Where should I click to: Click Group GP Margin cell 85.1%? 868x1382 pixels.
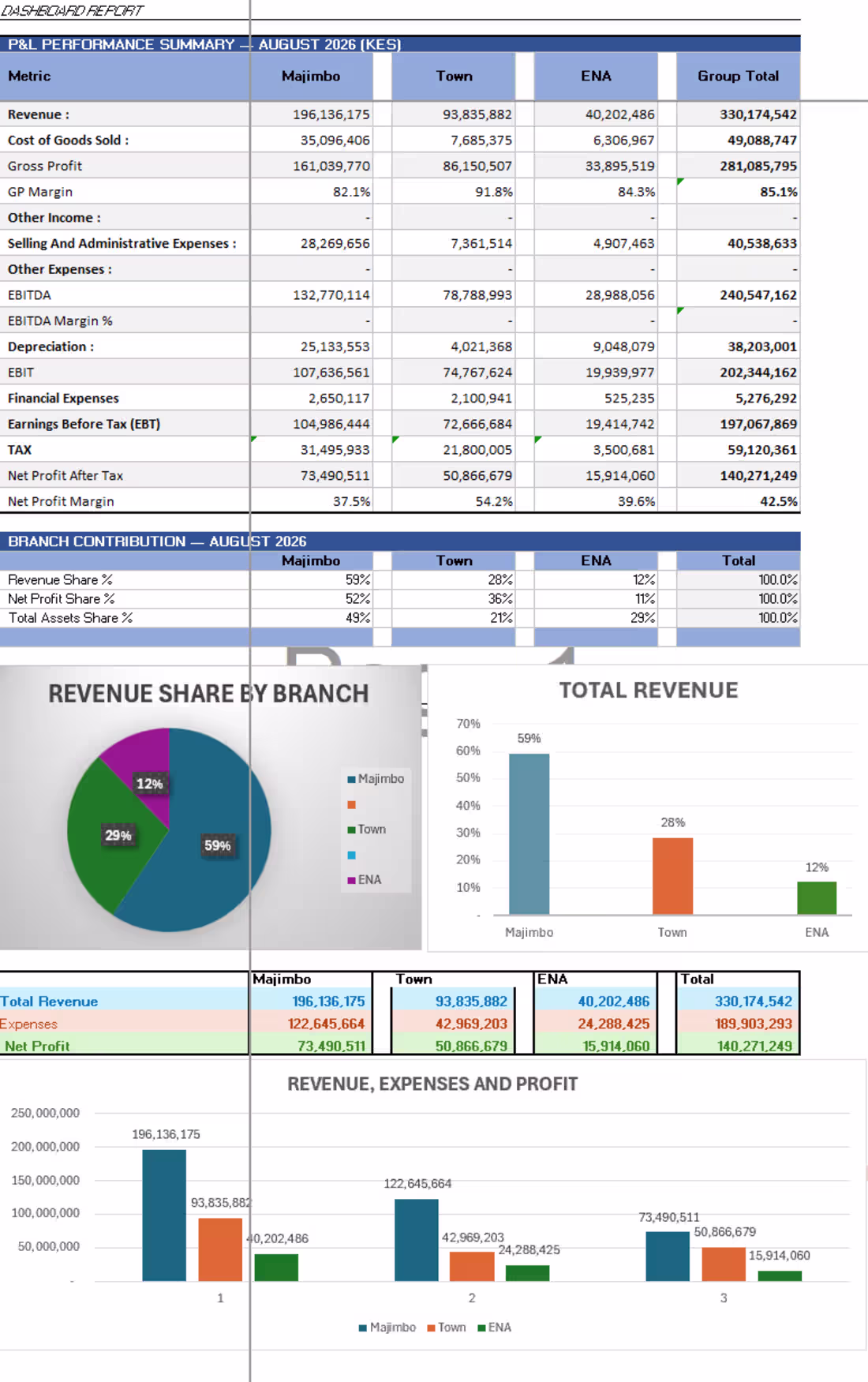[x=738, y=192]
